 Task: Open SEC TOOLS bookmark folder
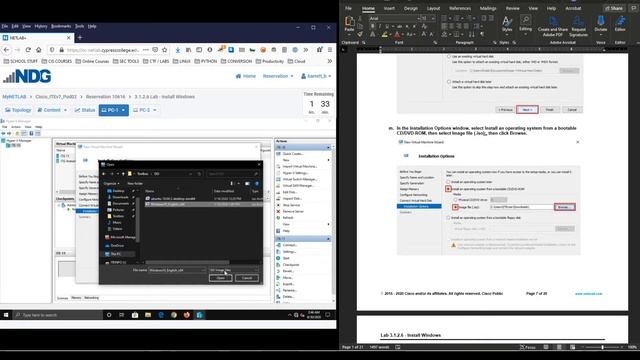[x=126, y=61]
